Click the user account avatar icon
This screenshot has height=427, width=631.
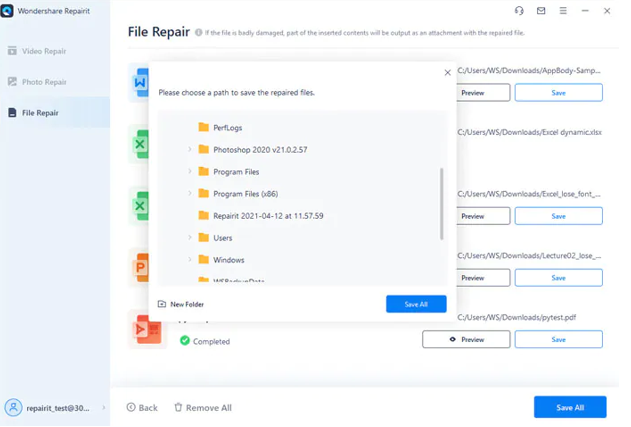[14, 408]
